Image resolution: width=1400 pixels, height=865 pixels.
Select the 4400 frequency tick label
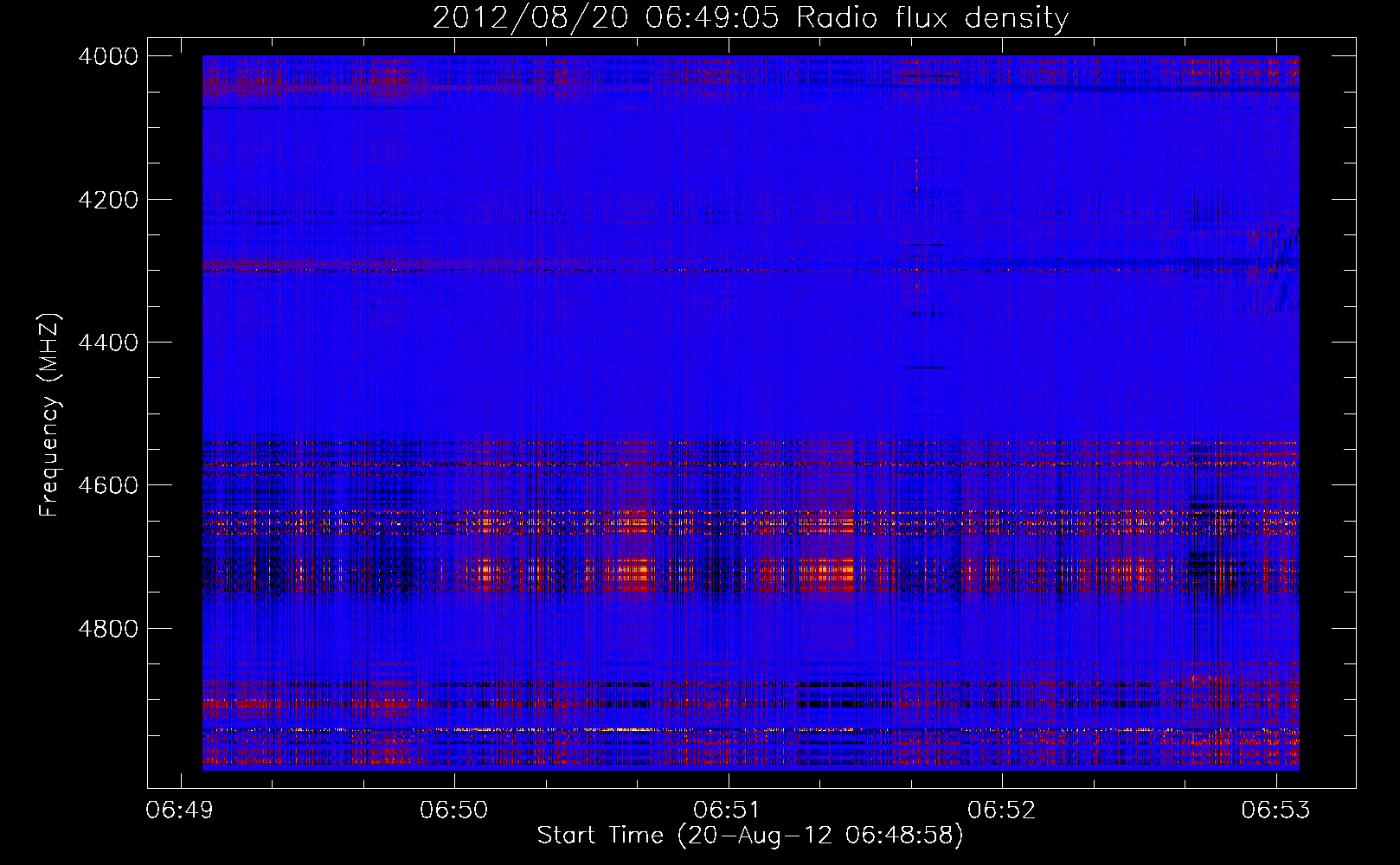(108, 343)
